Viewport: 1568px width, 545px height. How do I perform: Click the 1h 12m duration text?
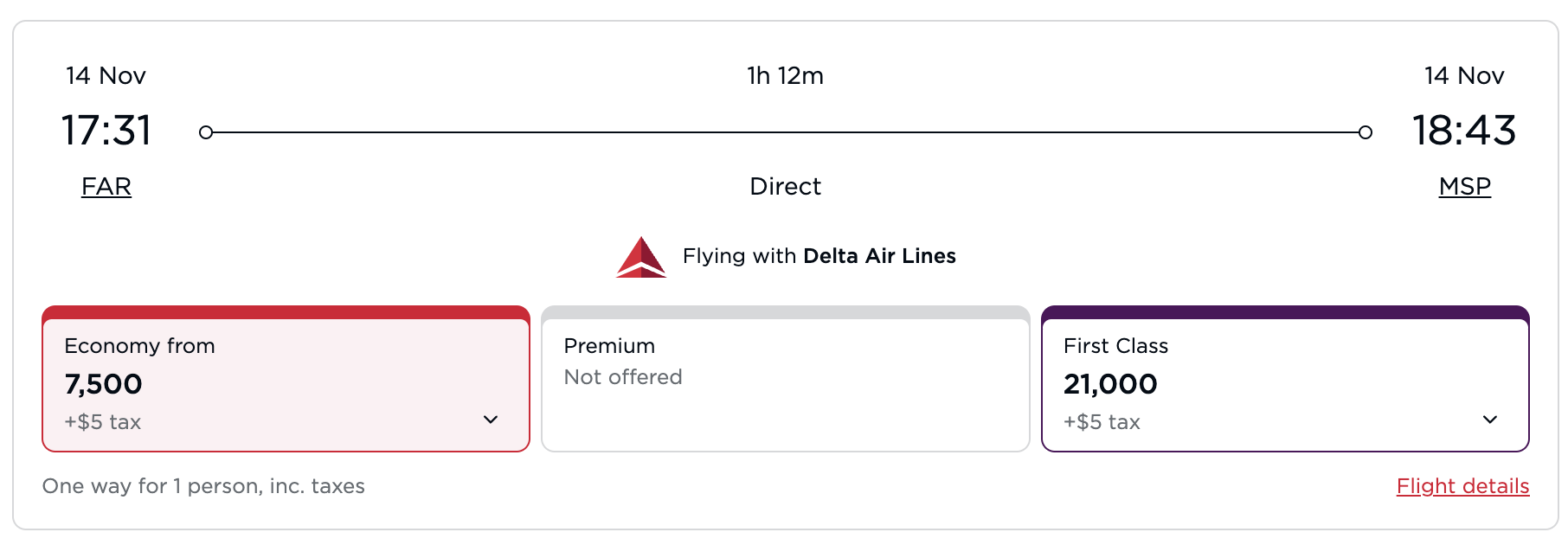(785, 76)
